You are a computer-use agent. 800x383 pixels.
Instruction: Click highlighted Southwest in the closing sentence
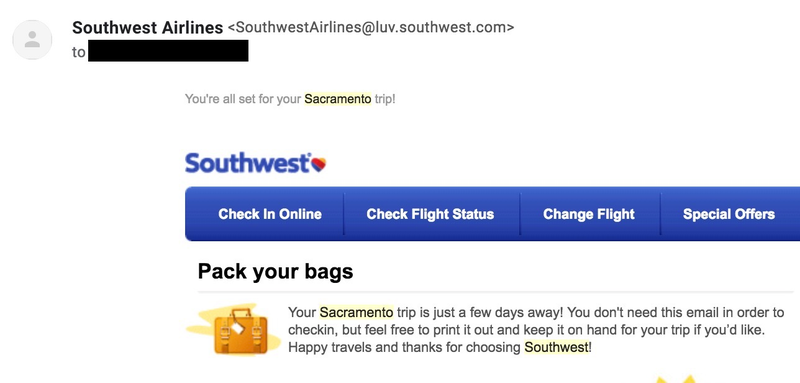tap(557, 348)
